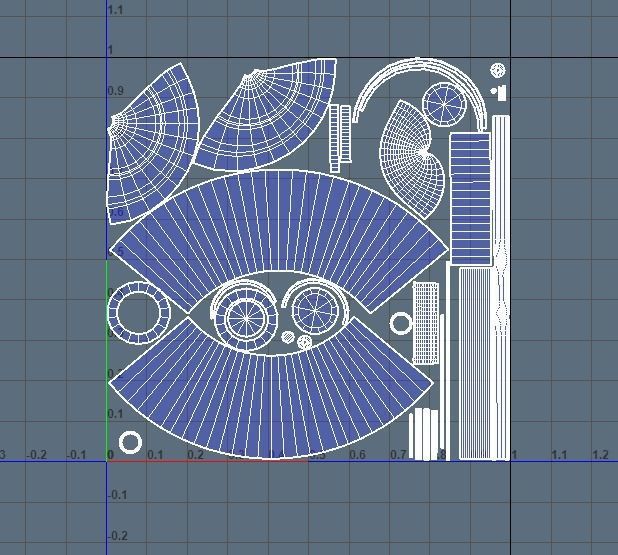The image size is (618, 555).
Task: Click the '0.2' label on the horizontal axis
Action: tap(195, 454)
